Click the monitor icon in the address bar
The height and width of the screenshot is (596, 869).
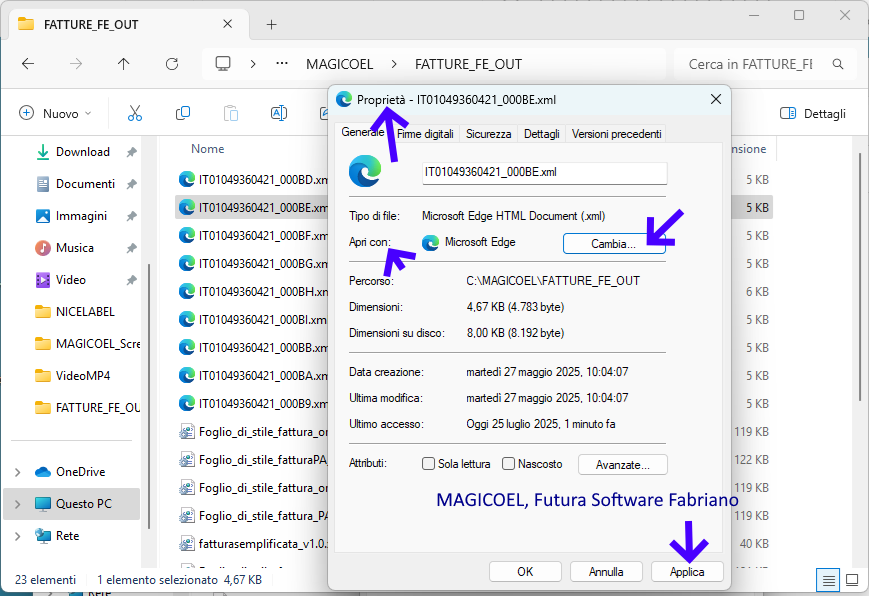click(223, 64)
